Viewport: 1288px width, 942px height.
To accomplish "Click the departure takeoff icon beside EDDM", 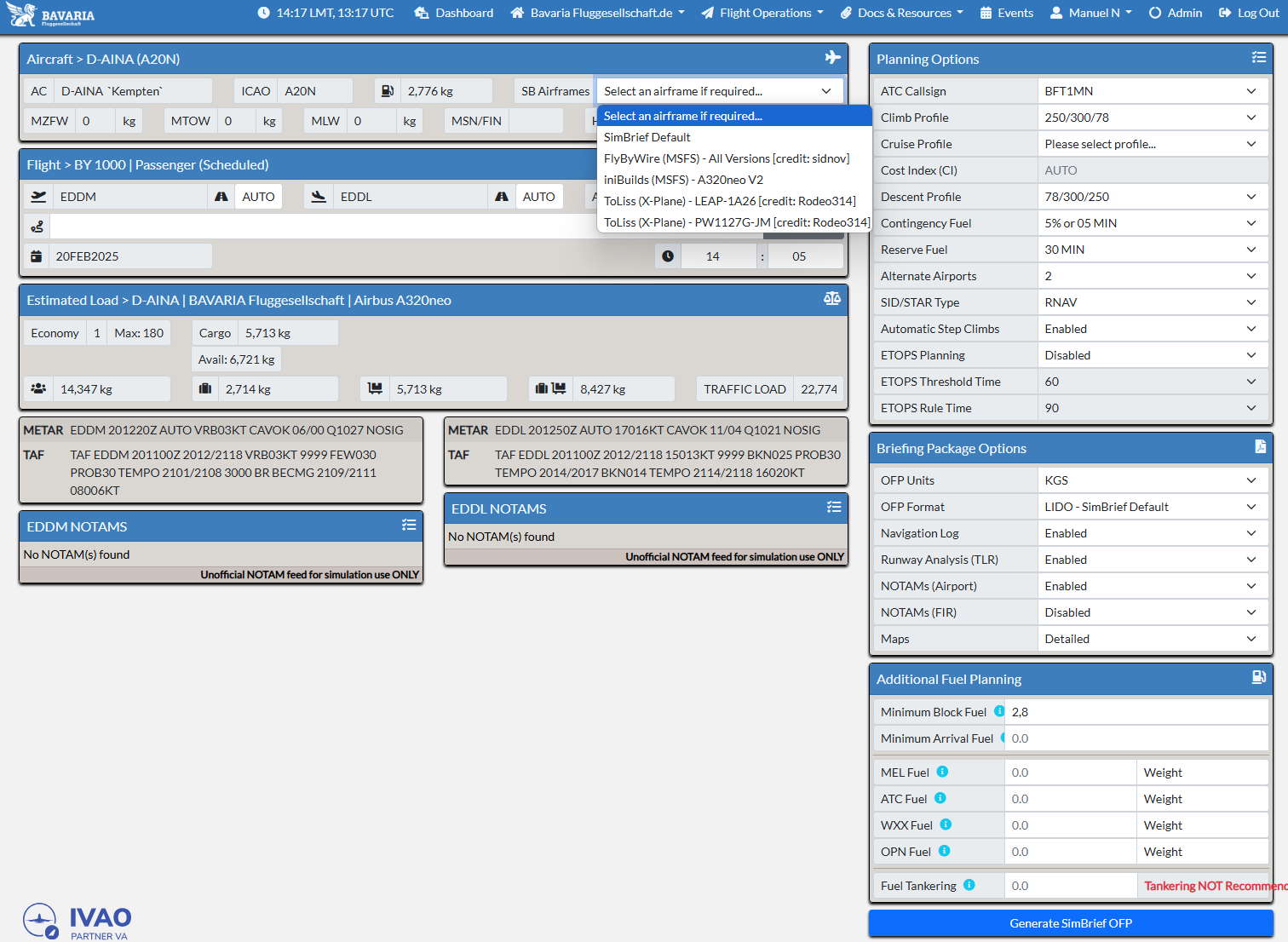I will click(x=38, y=196).
